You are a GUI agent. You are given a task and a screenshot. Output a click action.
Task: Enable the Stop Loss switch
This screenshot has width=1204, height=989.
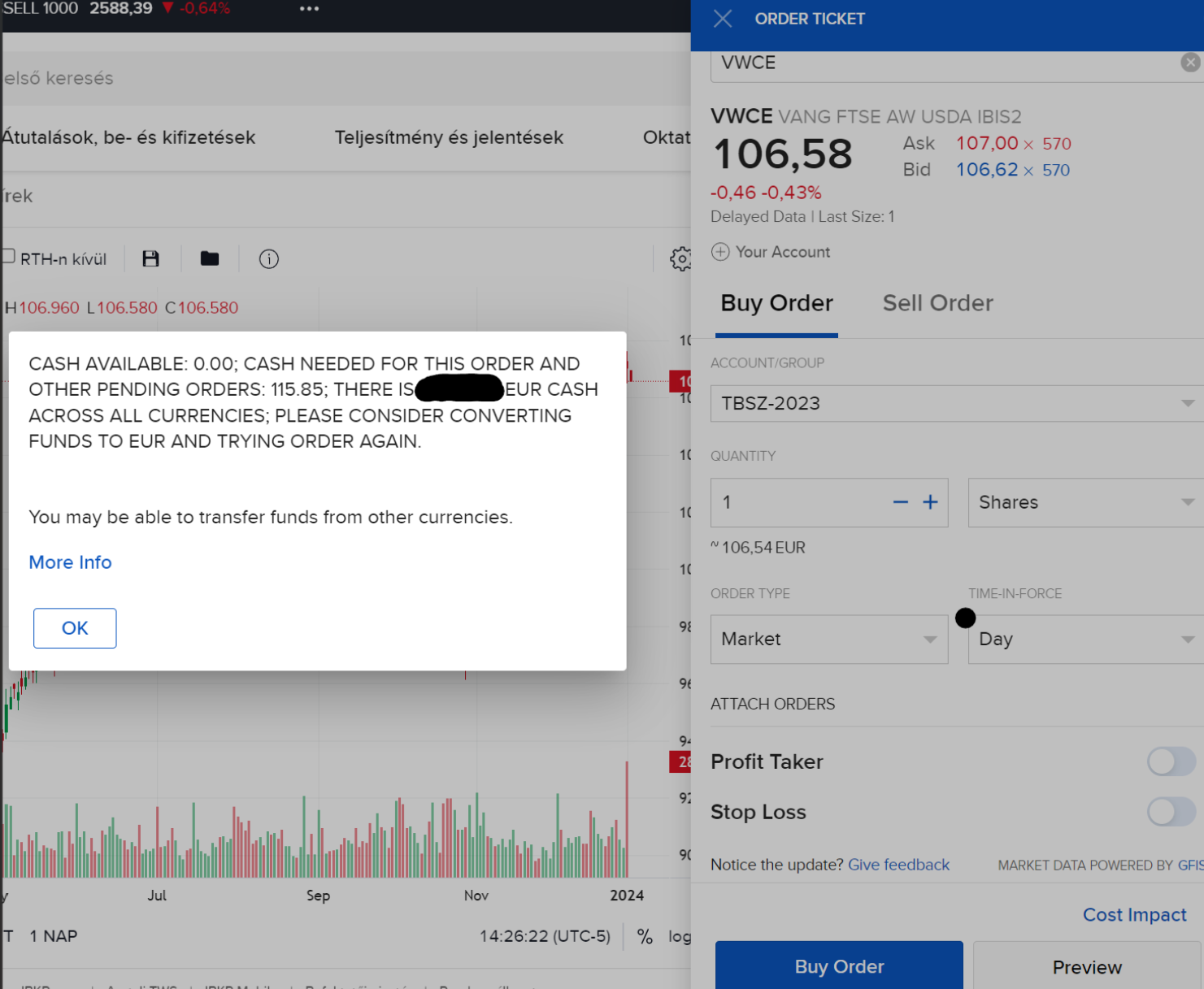pos(1171,812)
